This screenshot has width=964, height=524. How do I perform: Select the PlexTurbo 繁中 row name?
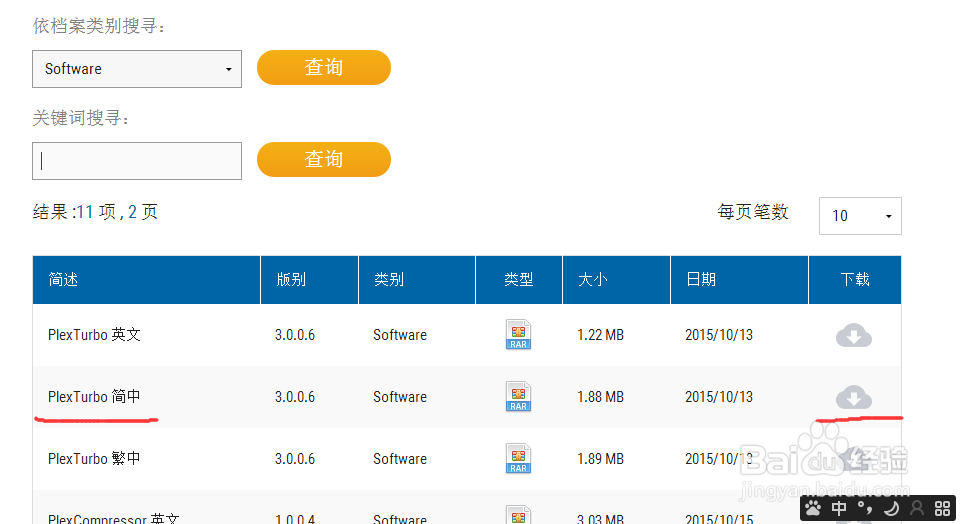[x=94, y=459]
